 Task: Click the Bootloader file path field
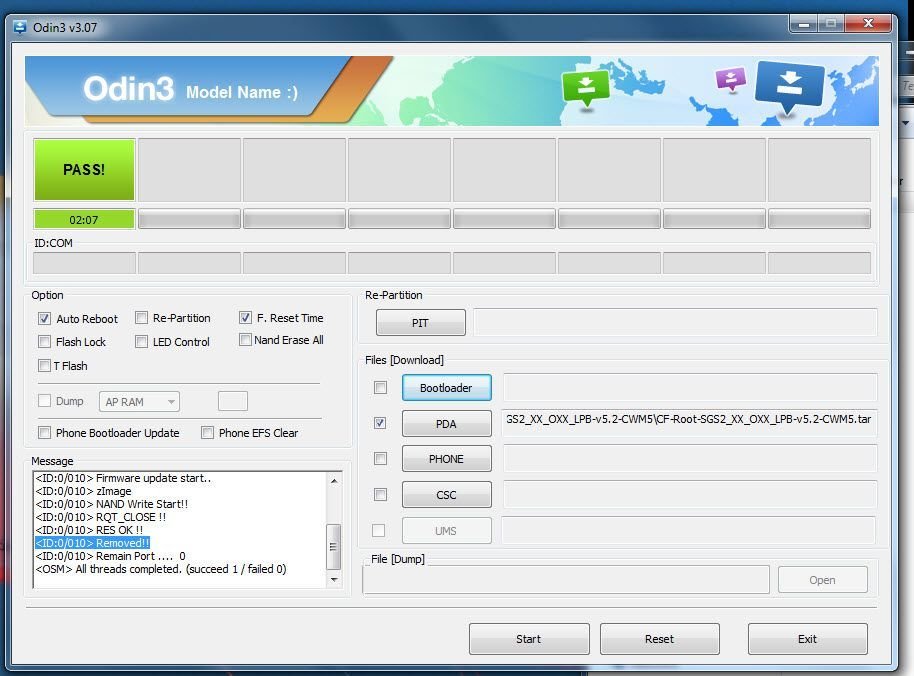[x=690, y=387]
